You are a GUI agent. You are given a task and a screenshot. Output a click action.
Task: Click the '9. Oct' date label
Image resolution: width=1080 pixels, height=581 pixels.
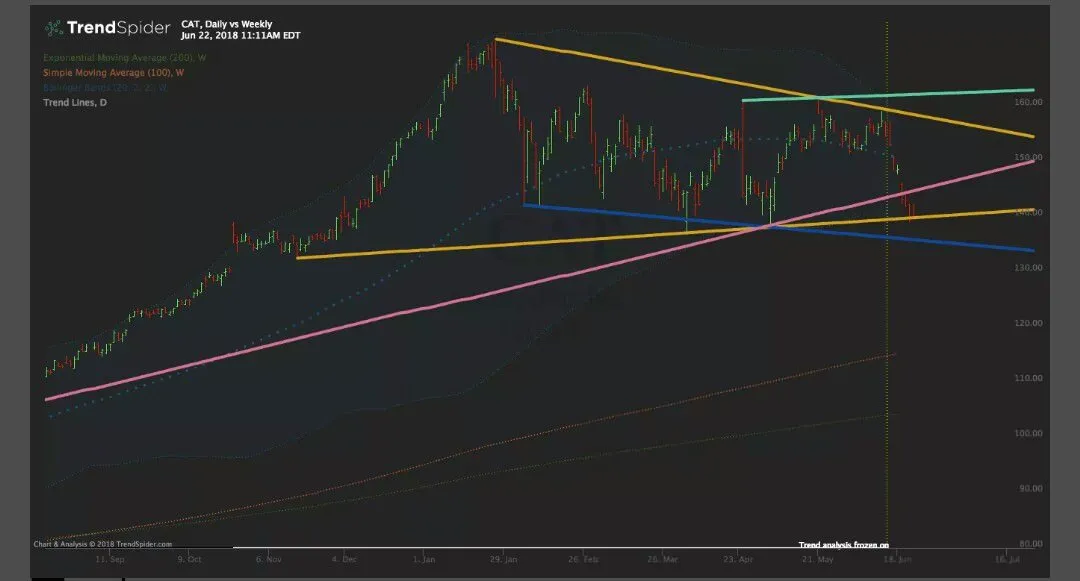click(x=189, y=559)
